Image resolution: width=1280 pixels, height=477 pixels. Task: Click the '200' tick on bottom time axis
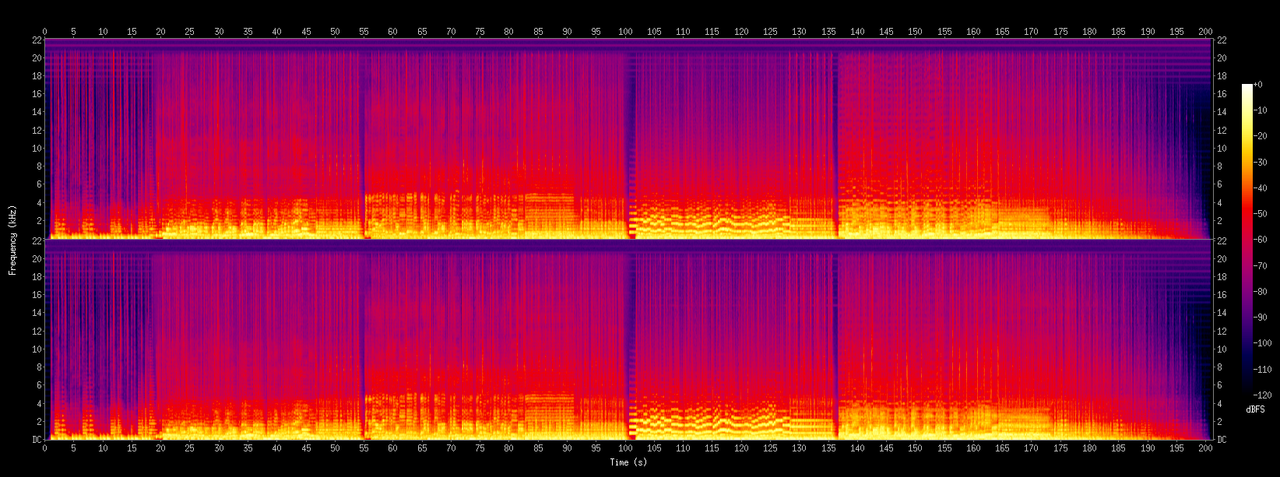pos(1205,449)
